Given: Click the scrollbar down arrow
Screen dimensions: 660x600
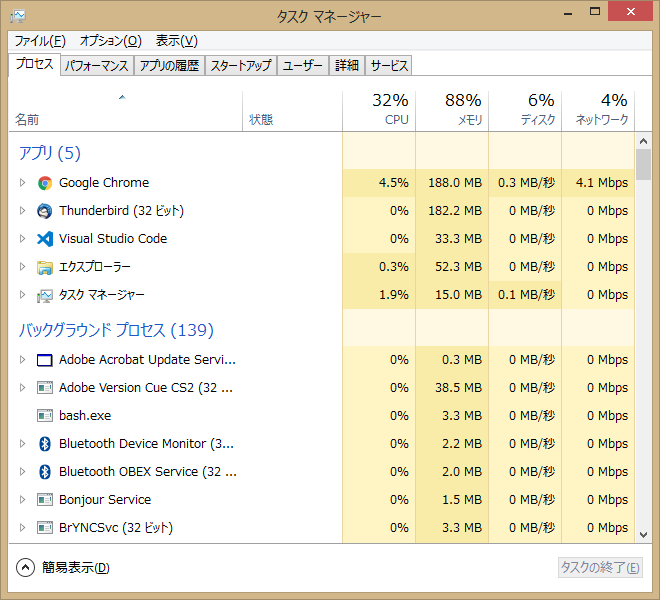Looking at the screenshot, I should tap(643, 535).
